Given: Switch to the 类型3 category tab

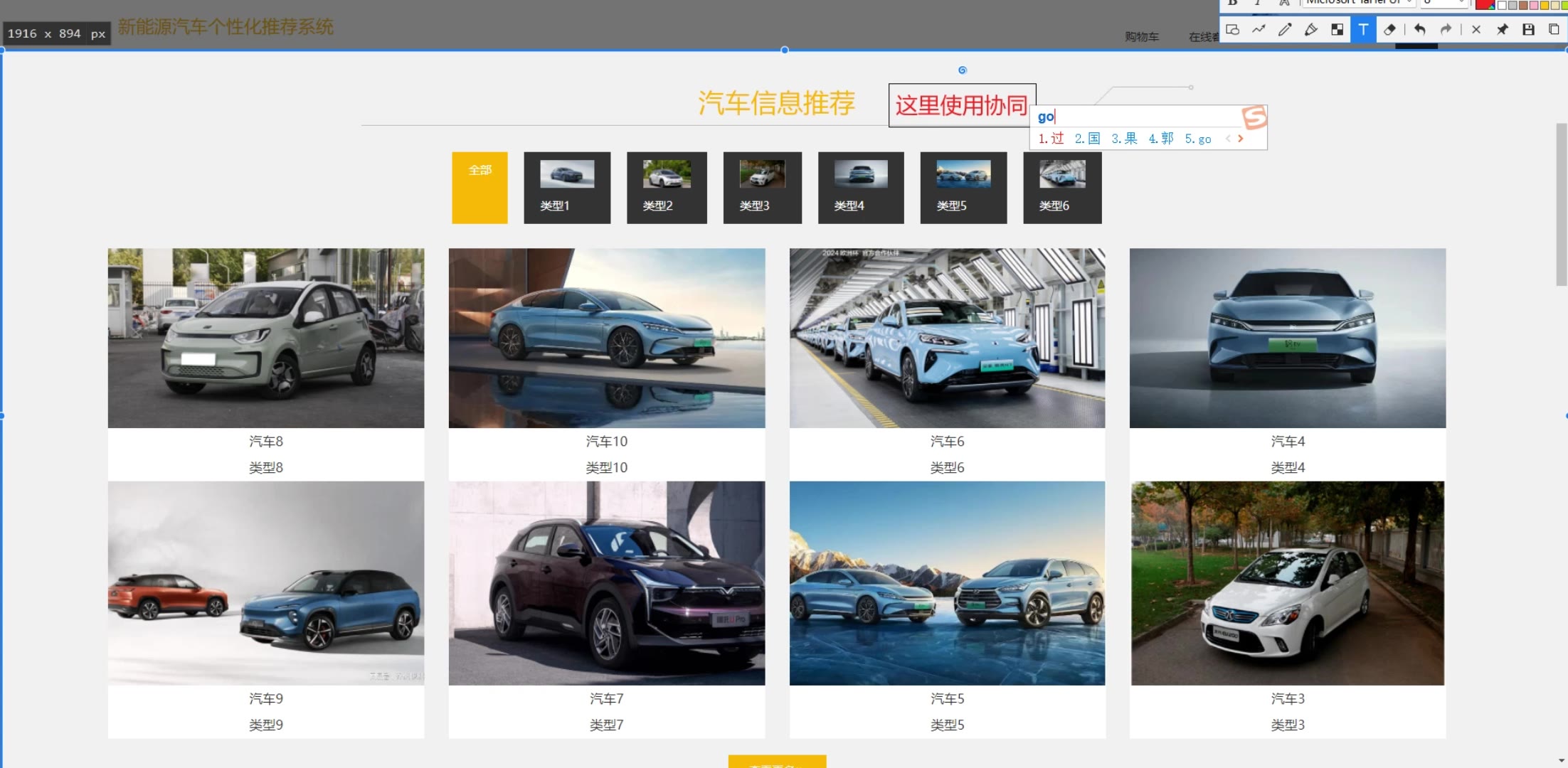Looking at the screenshot, I should [762, 188].
